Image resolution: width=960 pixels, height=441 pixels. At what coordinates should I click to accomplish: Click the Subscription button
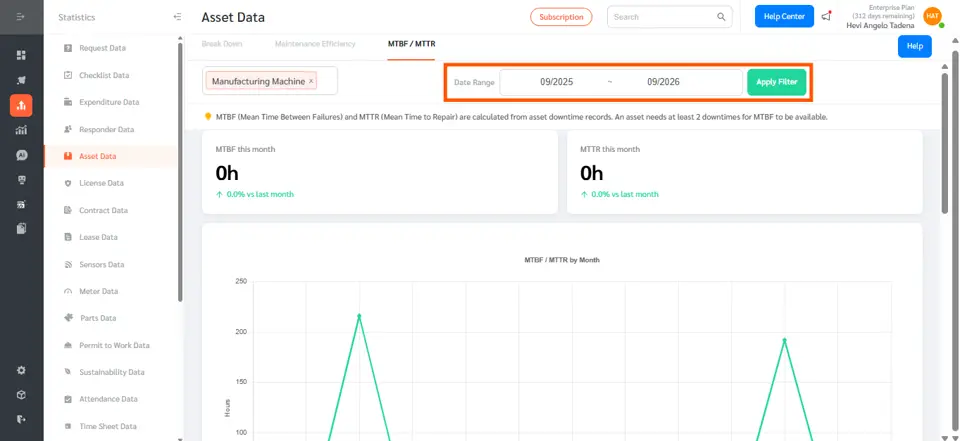(561, 17)
